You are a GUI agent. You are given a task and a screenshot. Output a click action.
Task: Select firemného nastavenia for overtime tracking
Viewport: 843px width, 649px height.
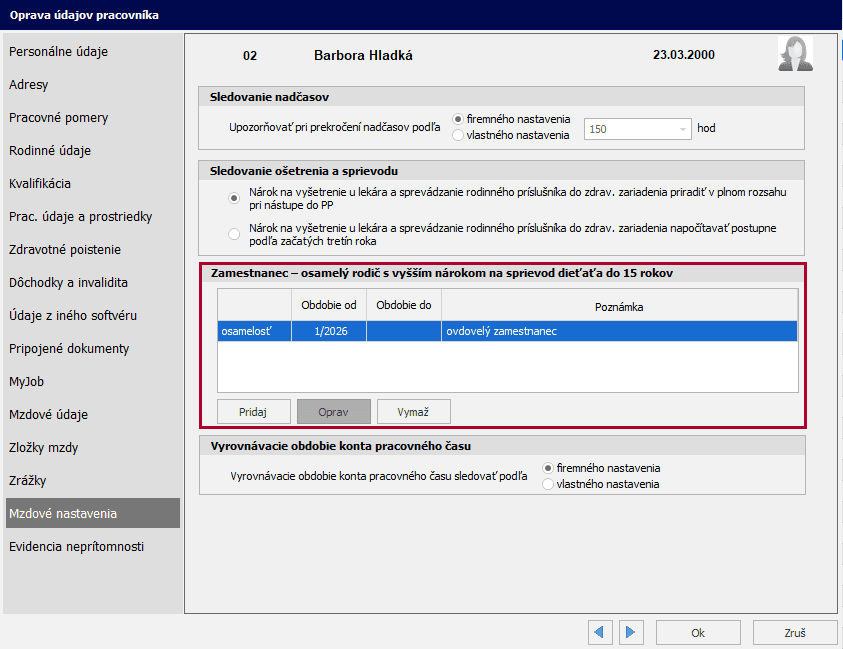(459, 119)
